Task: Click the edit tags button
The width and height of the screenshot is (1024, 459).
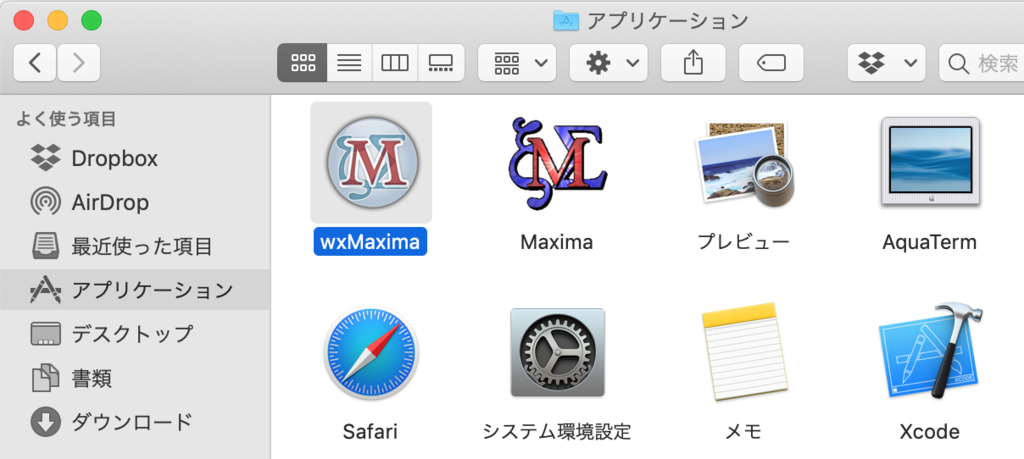Action: click(771, 63)
